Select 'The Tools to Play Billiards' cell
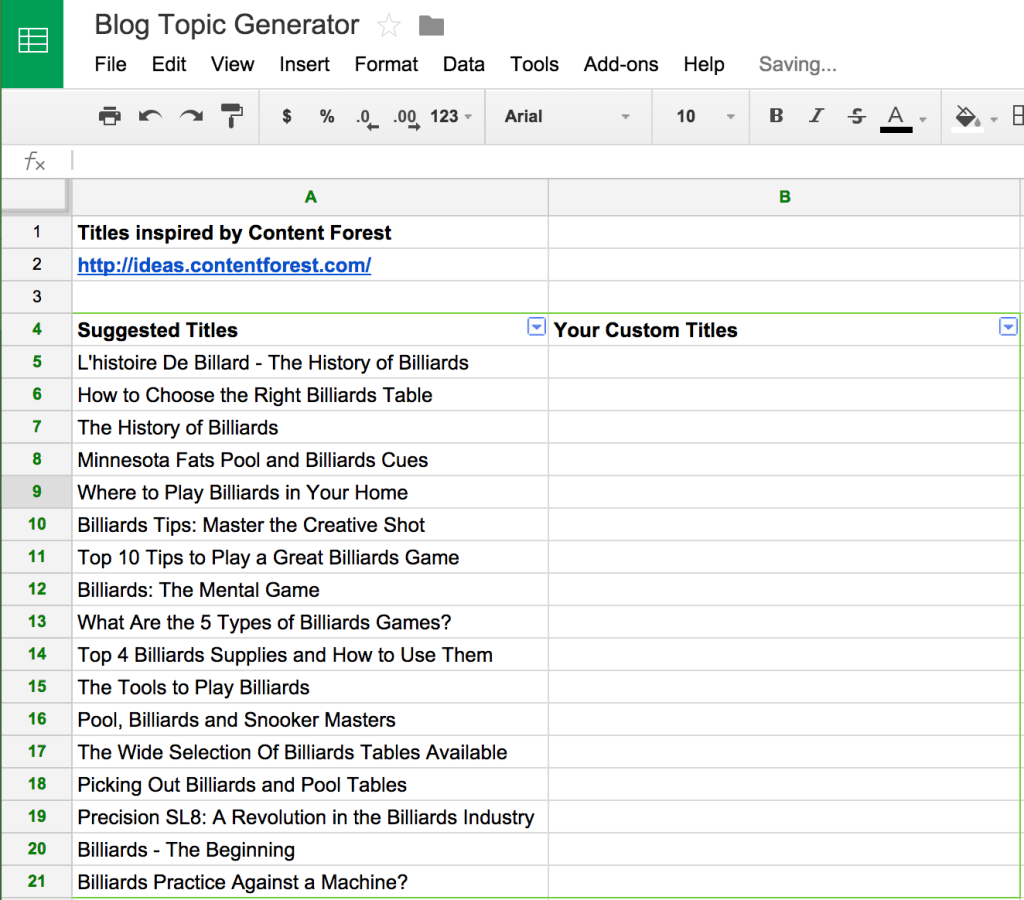Image resolution: width=1024 pixels, height=900 pixels. coord(310,687)
